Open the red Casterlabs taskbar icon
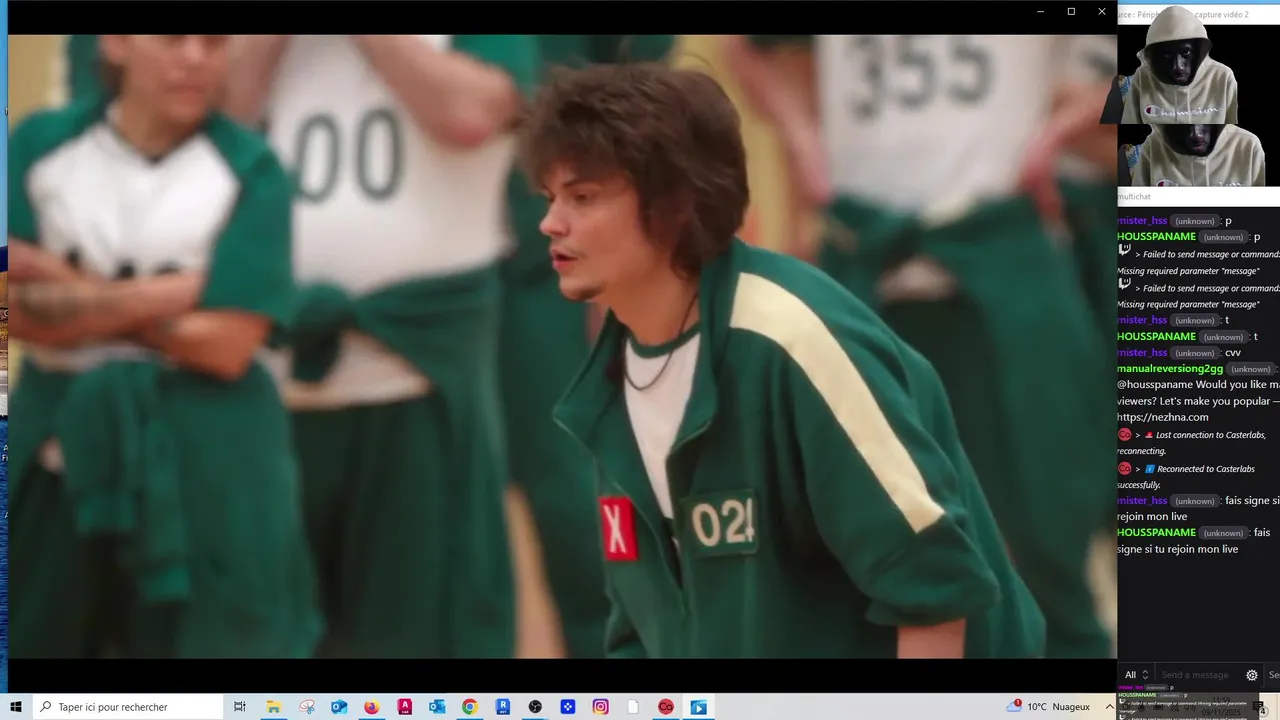Screen dimensions: 1280x720 point(665,707)
